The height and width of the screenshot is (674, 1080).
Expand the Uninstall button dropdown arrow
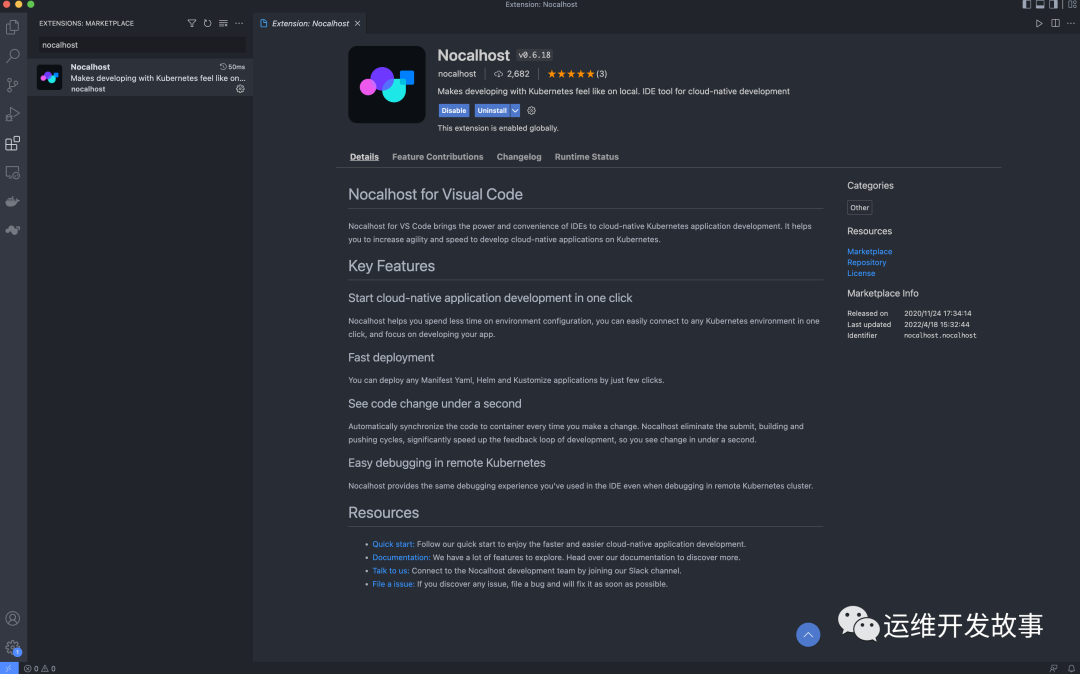(x=515, y=110)
